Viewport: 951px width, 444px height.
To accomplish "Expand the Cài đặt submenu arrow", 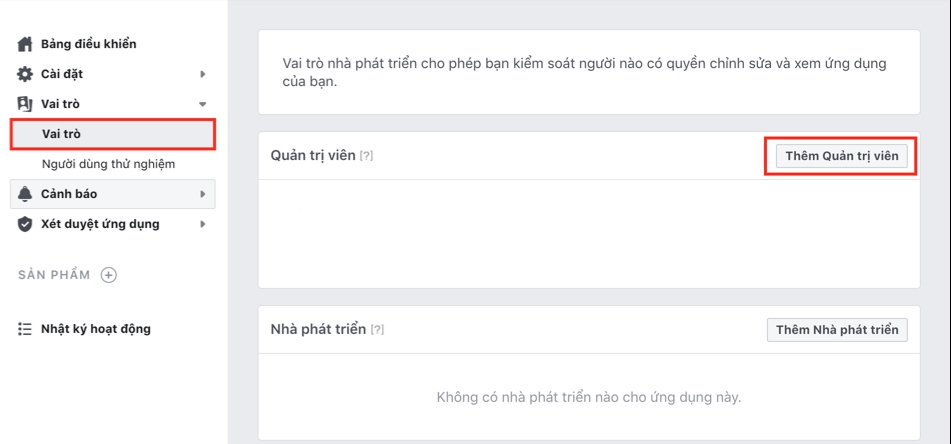I will point(203,74).
